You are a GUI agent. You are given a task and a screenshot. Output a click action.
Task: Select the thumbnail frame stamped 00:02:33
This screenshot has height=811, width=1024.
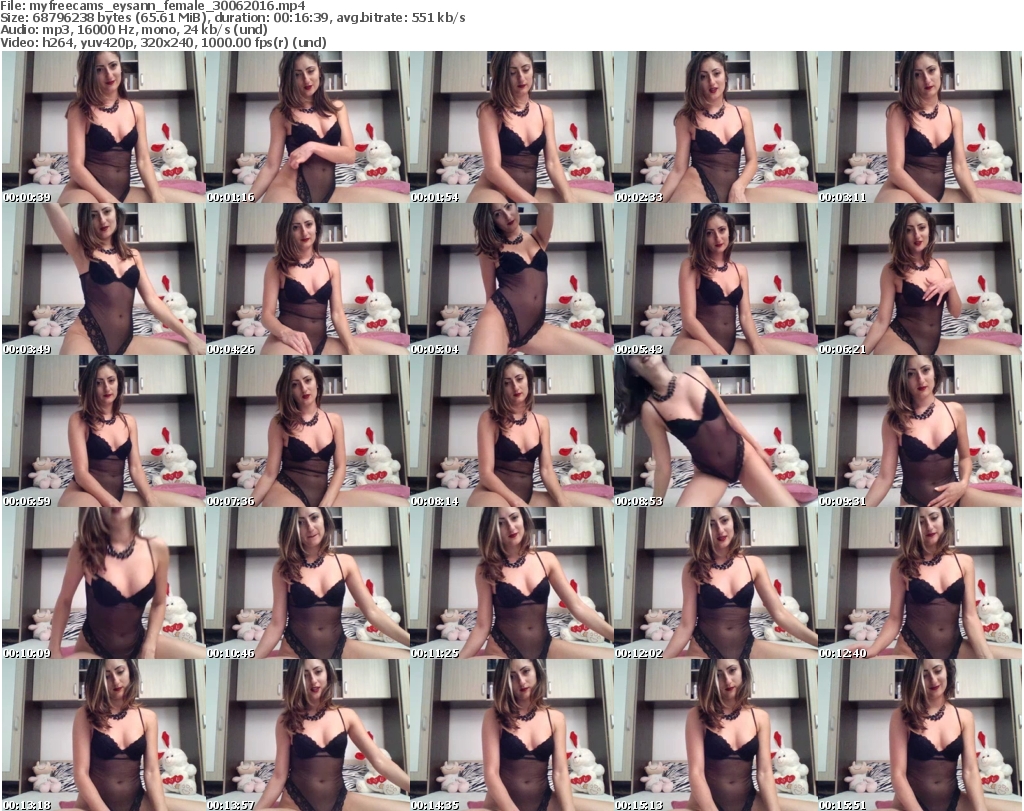coord(715,127)
